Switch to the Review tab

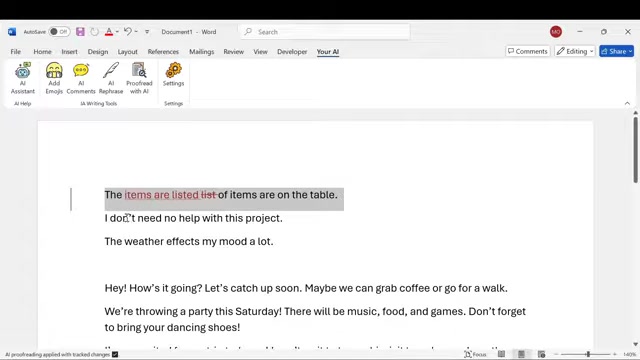pyautogui.click(x=233, y=51)
